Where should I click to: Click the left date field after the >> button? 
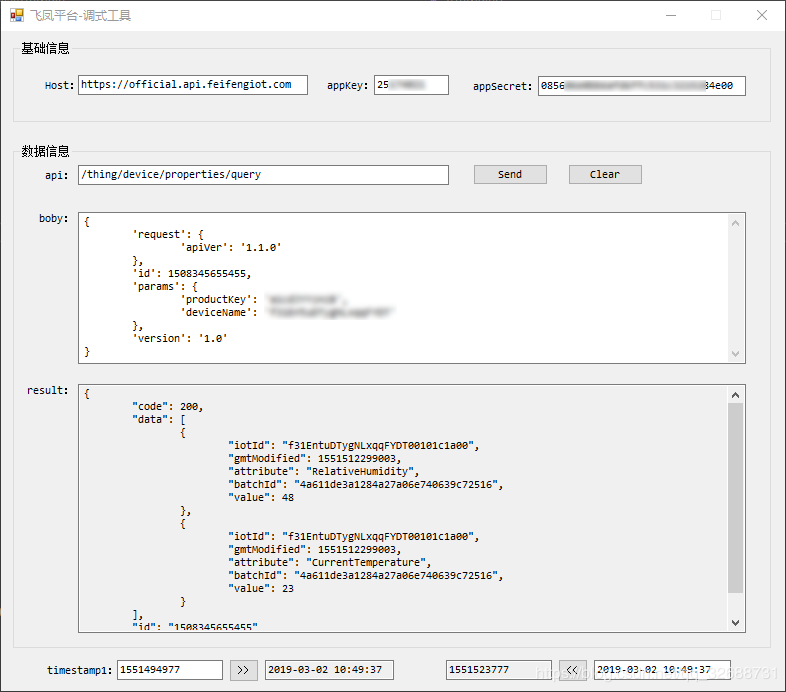(x=329, y=670)
